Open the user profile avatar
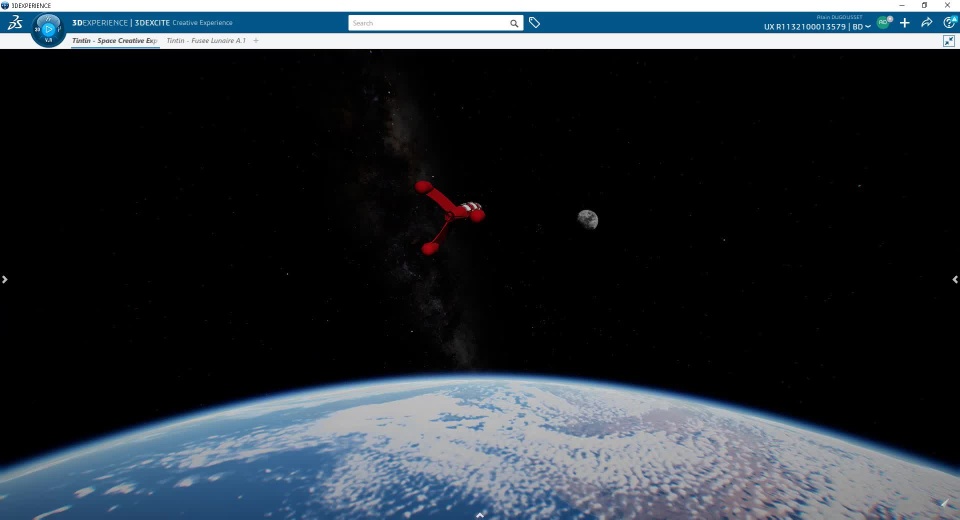This screenshot has height=520, width=960. pos(883,22)
